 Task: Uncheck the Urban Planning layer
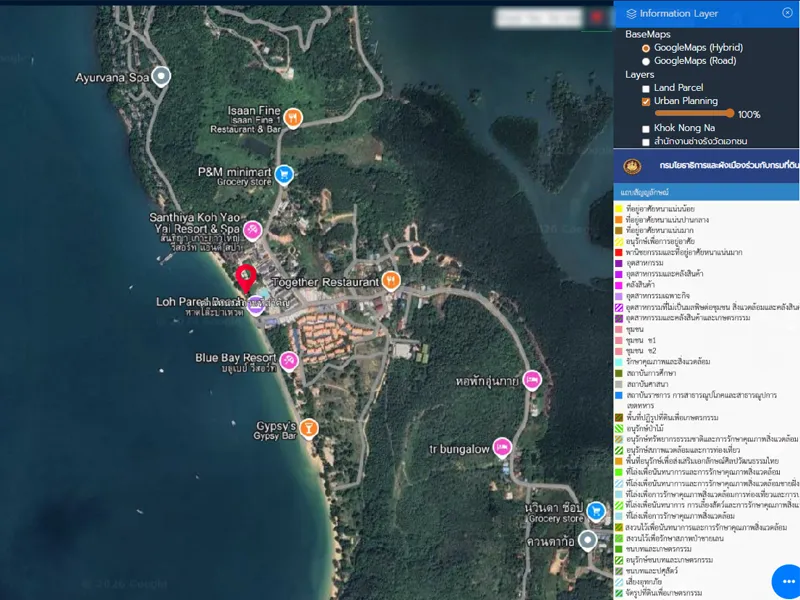tap(646, 102)
